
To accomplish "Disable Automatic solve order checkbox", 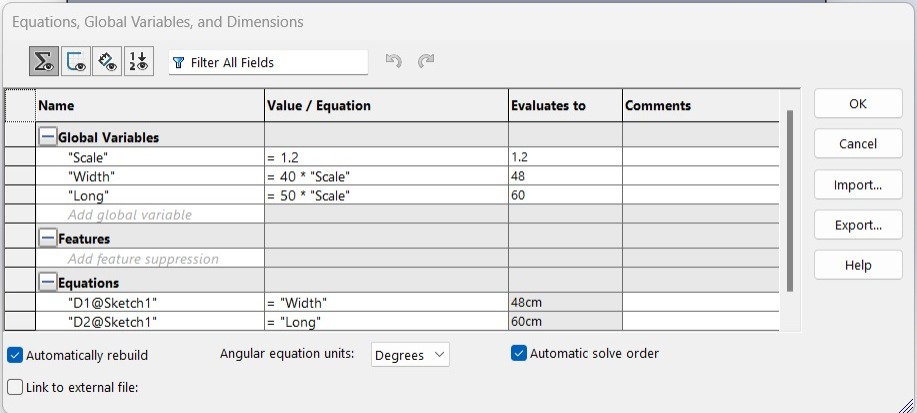I will click(x=519, y=353).
